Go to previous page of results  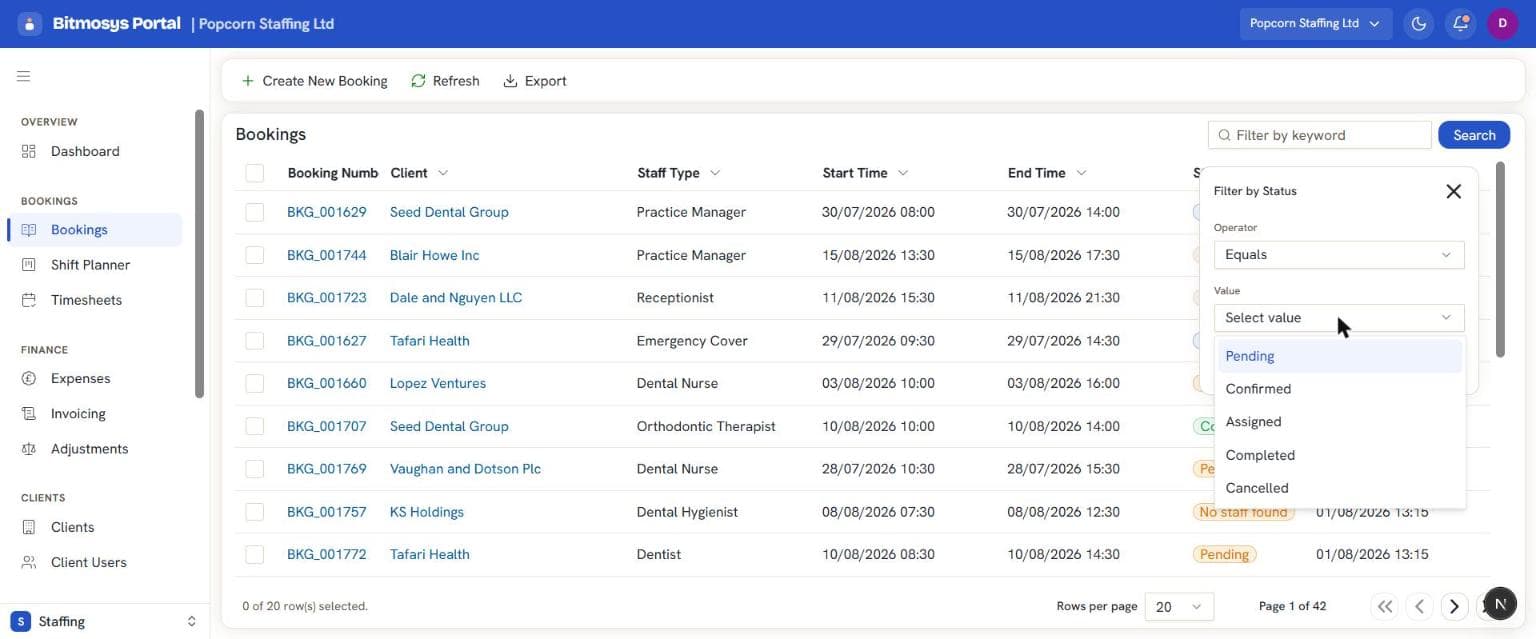(1419, 606)
